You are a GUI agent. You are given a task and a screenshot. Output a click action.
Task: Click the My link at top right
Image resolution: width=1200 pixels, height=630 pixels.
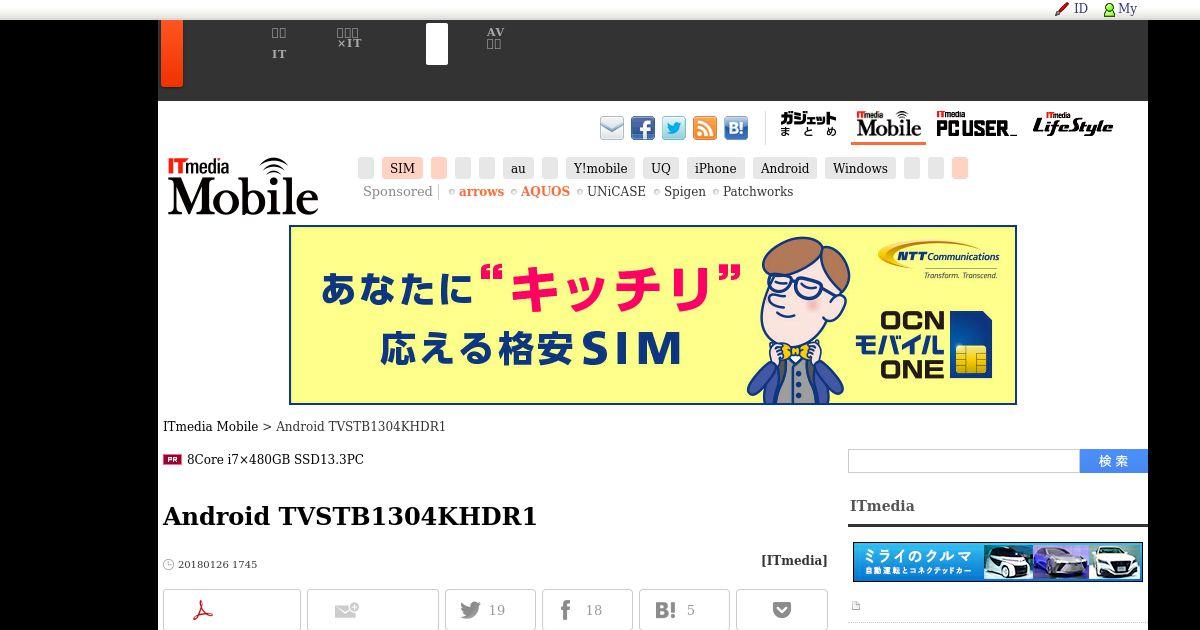(1127, 9)
